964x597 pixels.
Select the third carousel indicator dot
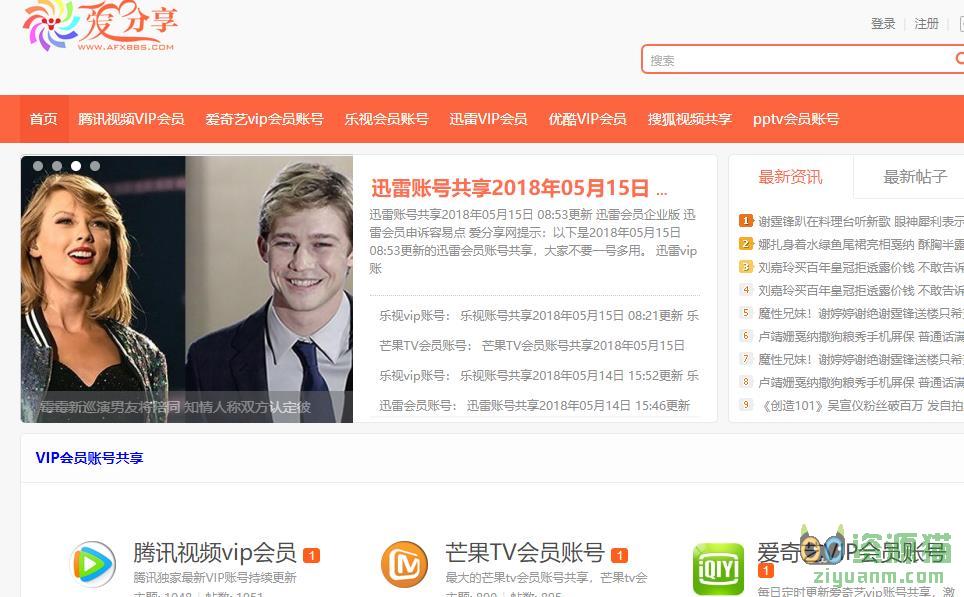tap(76, 165)
